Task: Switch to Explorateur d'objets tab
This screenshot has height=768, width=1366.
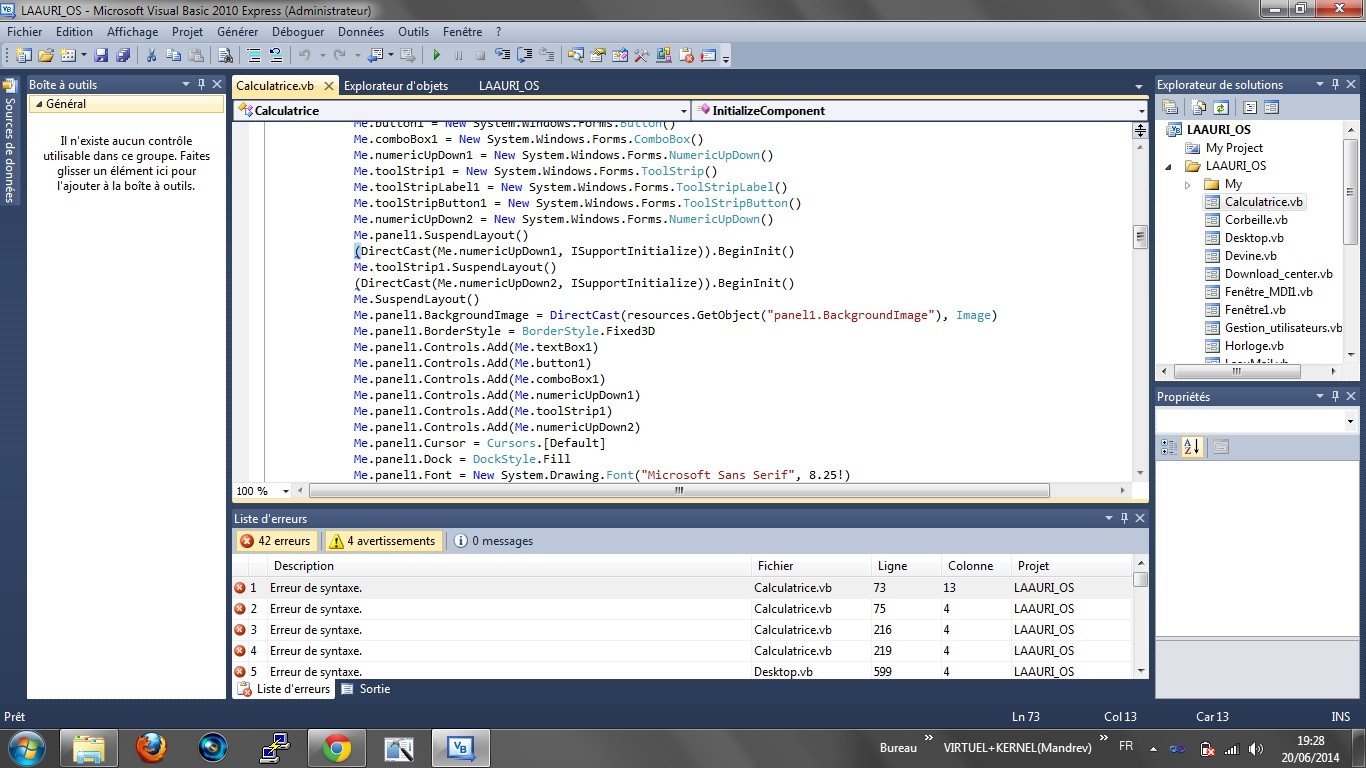Action: 396,86
